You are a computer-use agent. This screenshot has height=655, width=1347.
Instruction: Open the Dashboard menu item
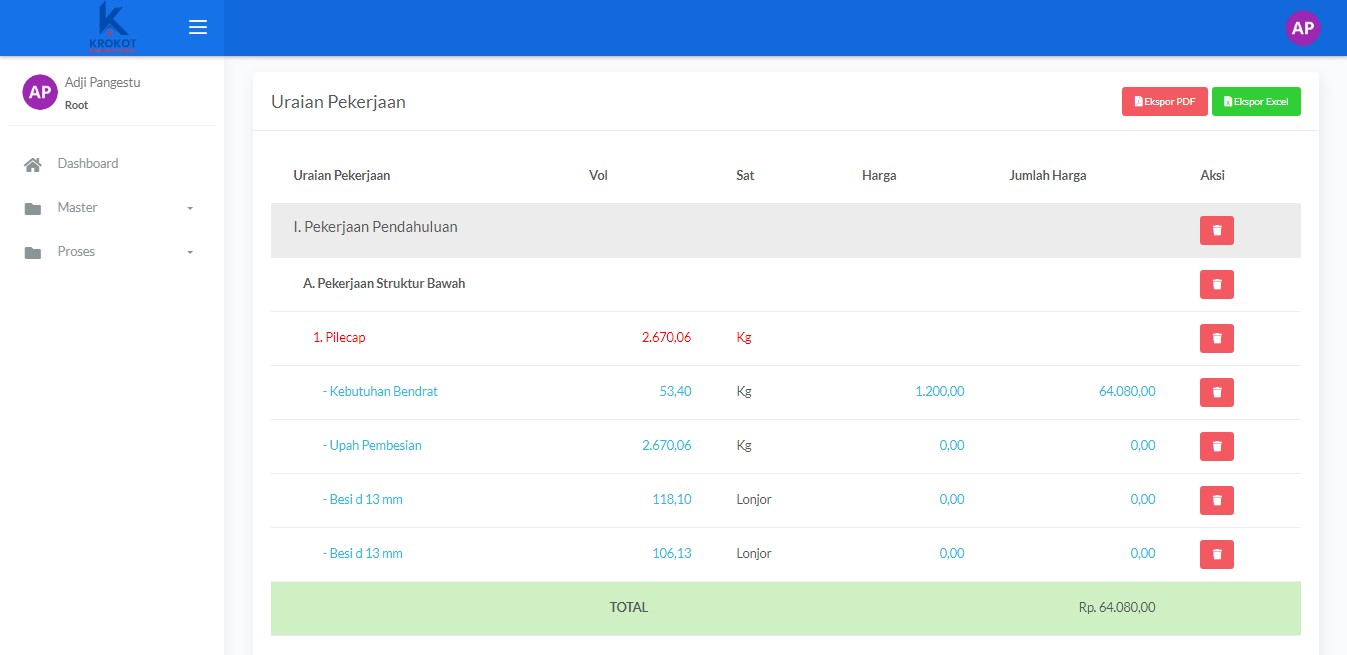[88, 163]
